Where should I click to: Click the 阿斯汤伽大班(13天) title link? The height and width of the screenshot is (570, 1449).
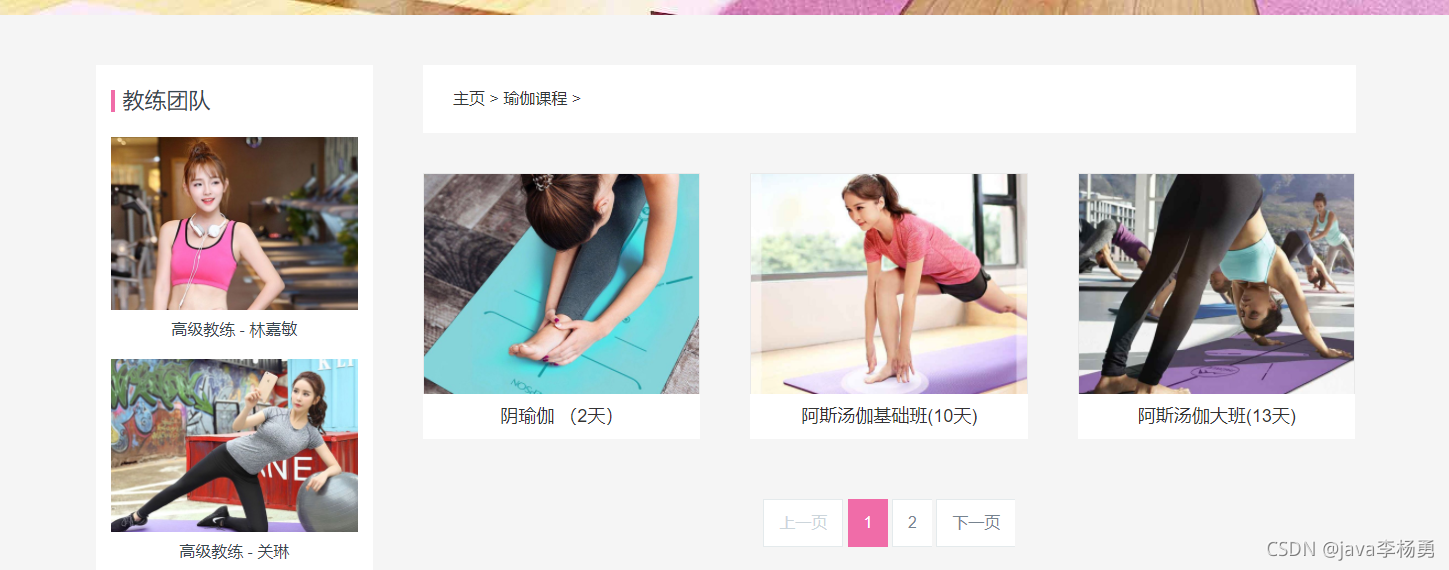click(1216, 416)
